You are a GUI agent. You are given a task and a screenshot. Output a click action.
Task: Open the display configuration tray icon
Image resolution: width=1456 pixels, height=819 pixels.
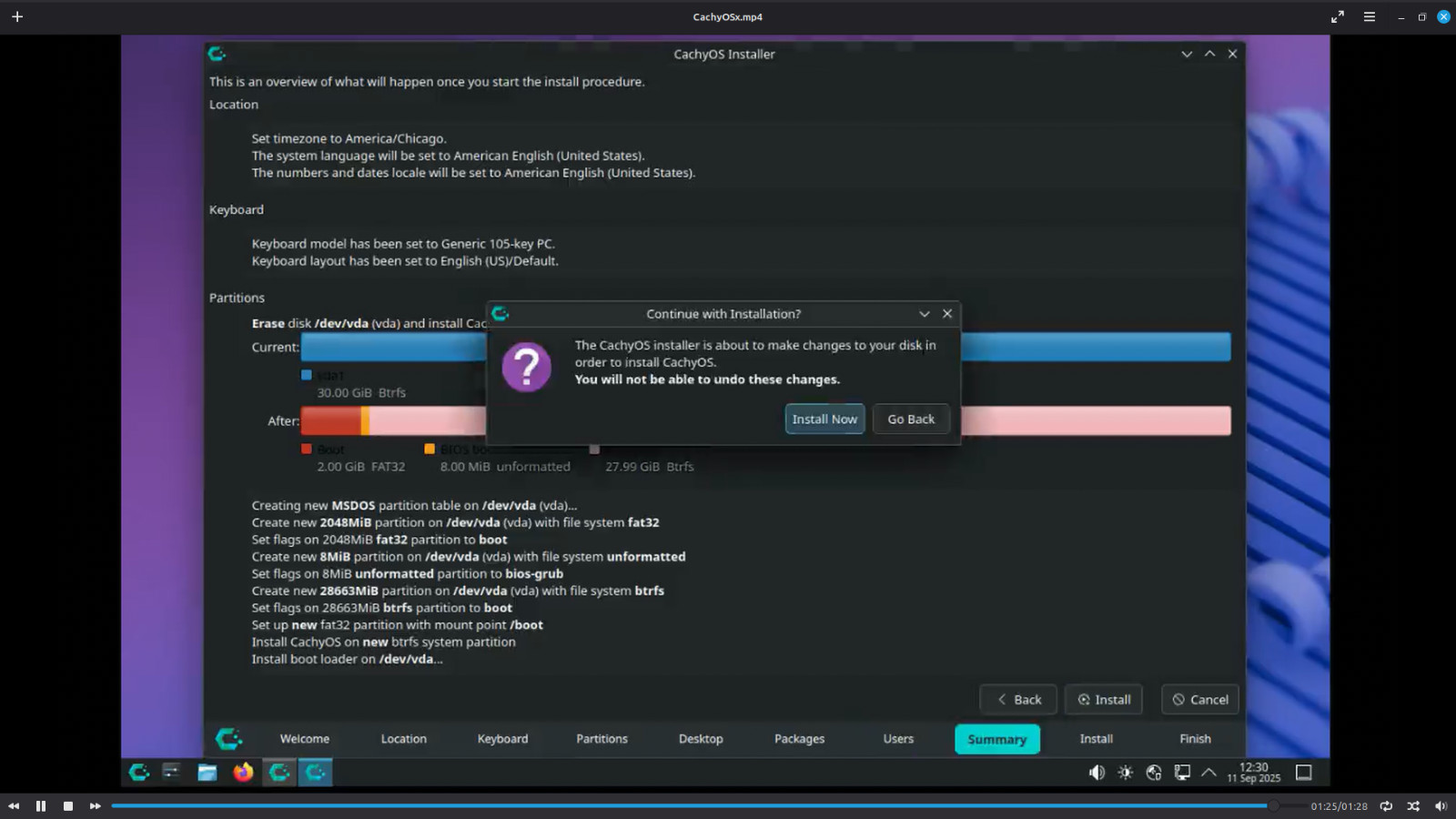coord(1182,773)
